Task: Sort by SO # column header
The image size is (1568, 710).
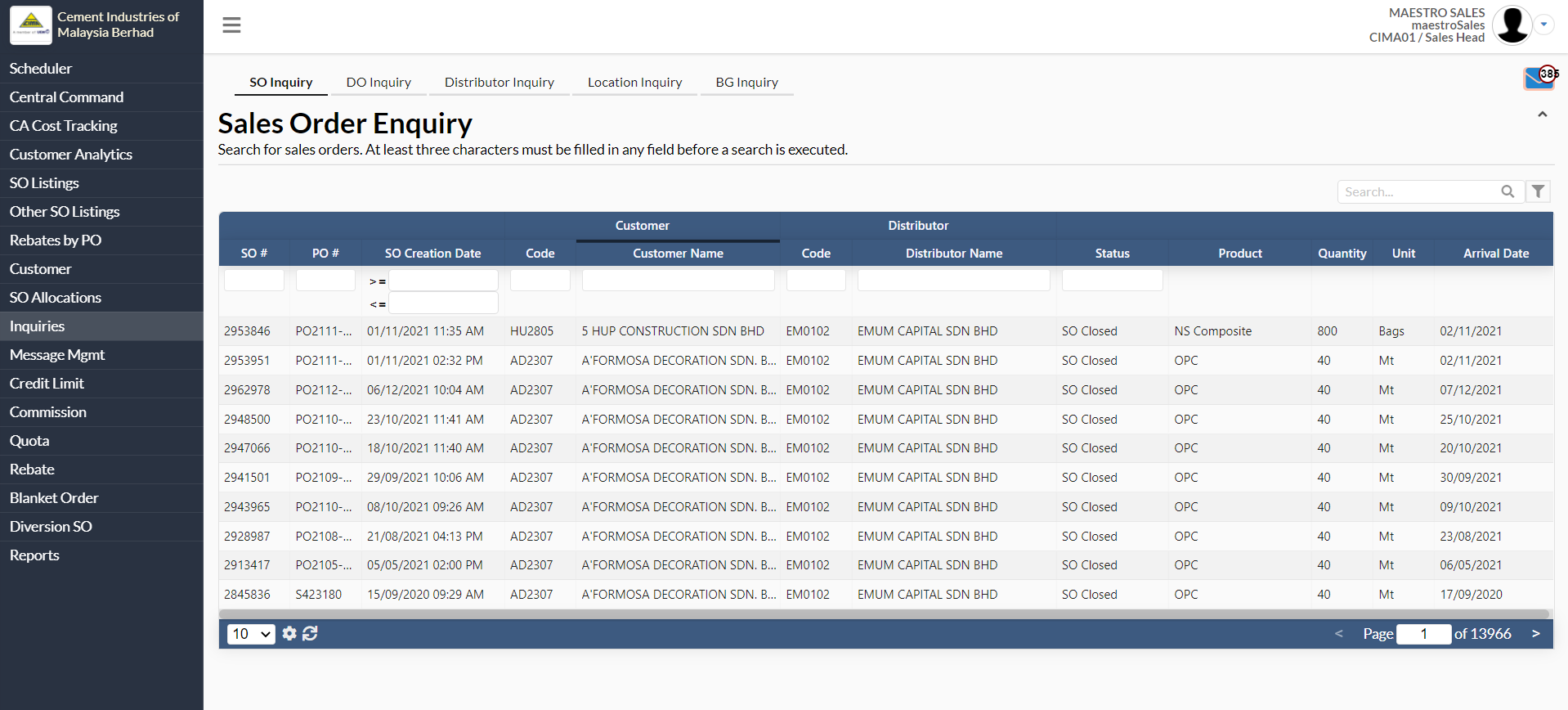Action: point(254,254)
